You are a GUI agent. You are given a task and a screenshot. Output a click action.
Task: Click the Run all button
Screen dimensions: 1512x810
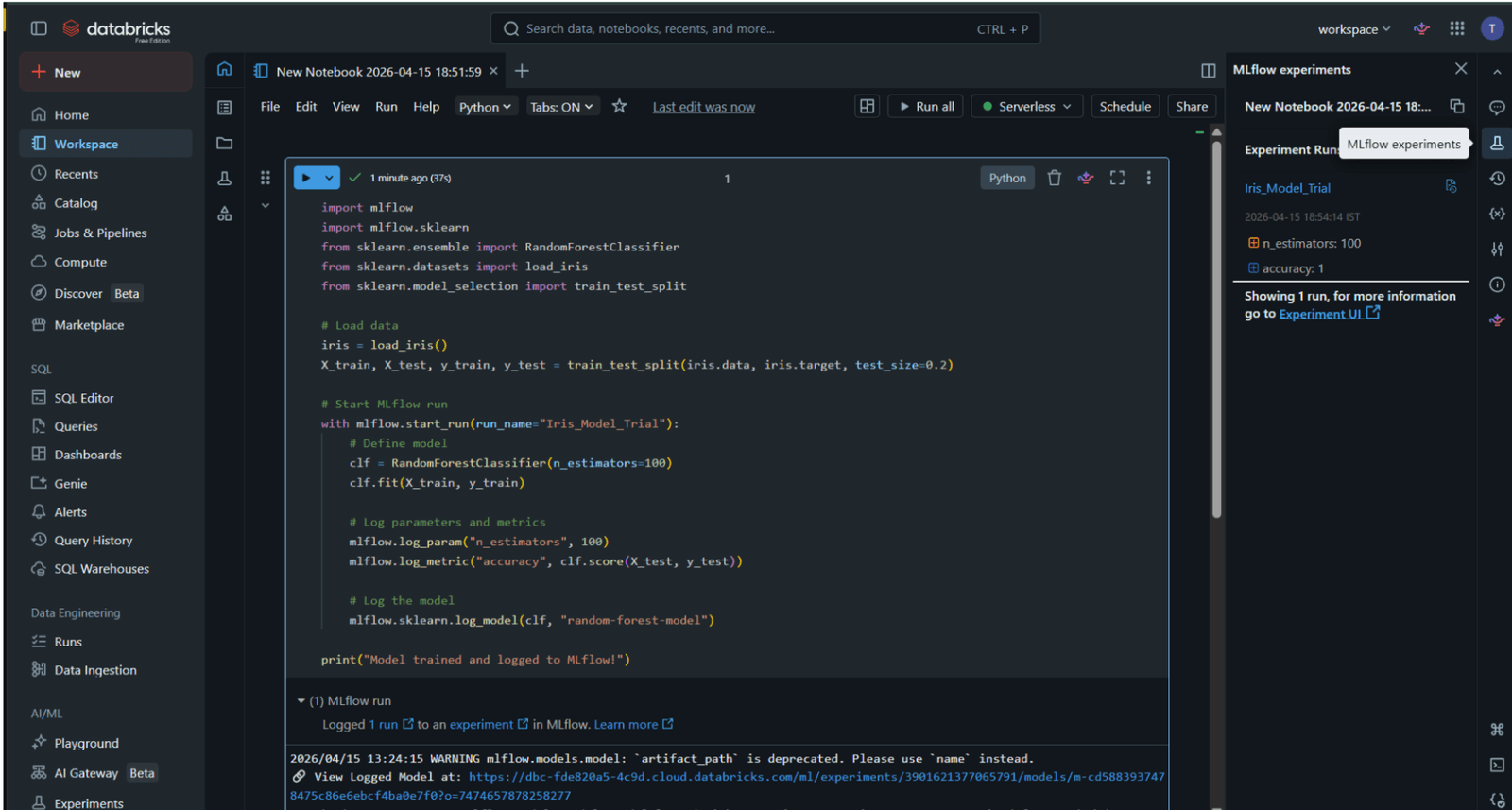925,107
